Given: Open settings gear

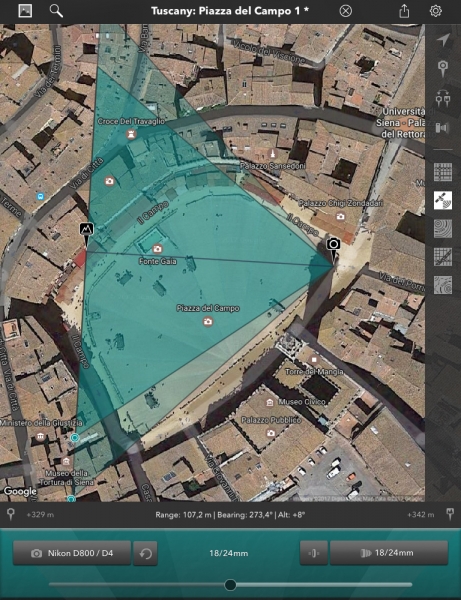Looking at the screenshot, I should click(436, 11).
